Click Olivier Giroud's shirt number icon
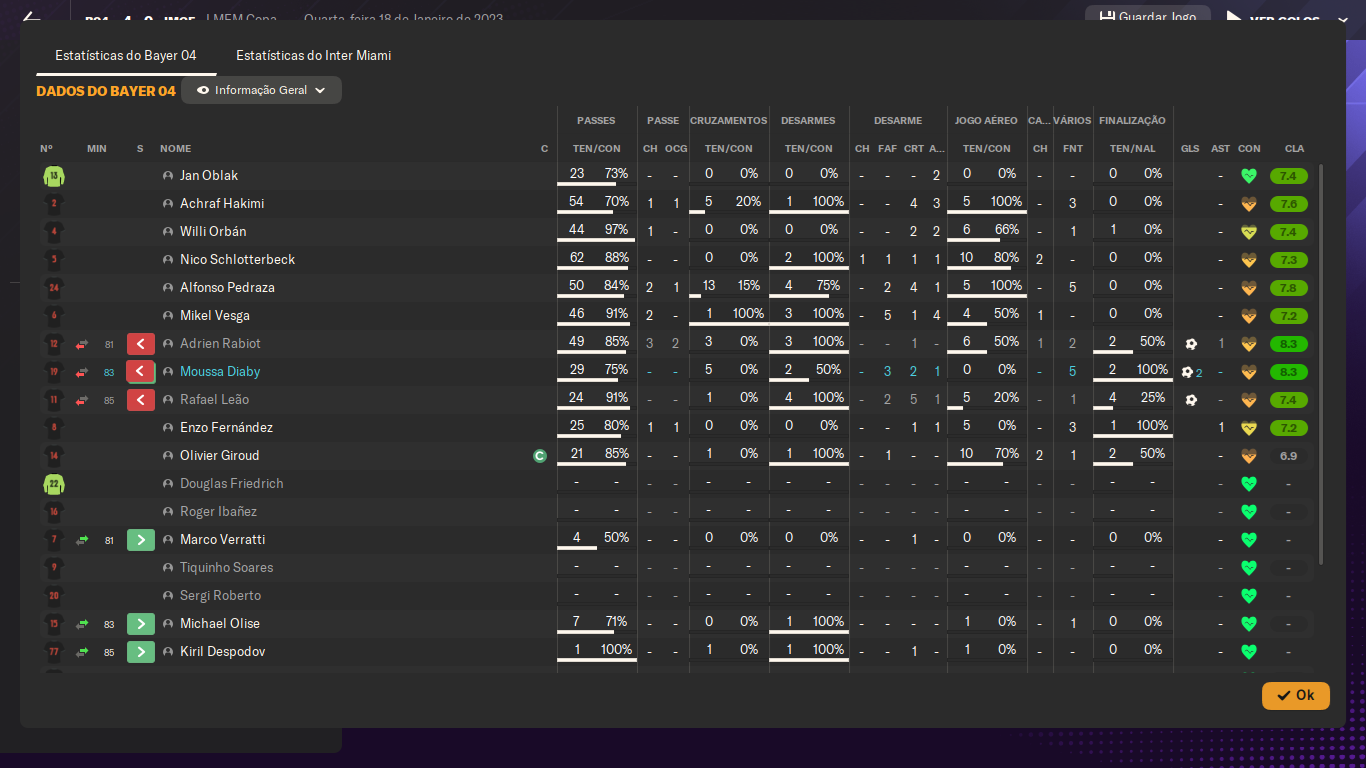Viewport: 1366px width, 768px height. [x=53, y=456]
